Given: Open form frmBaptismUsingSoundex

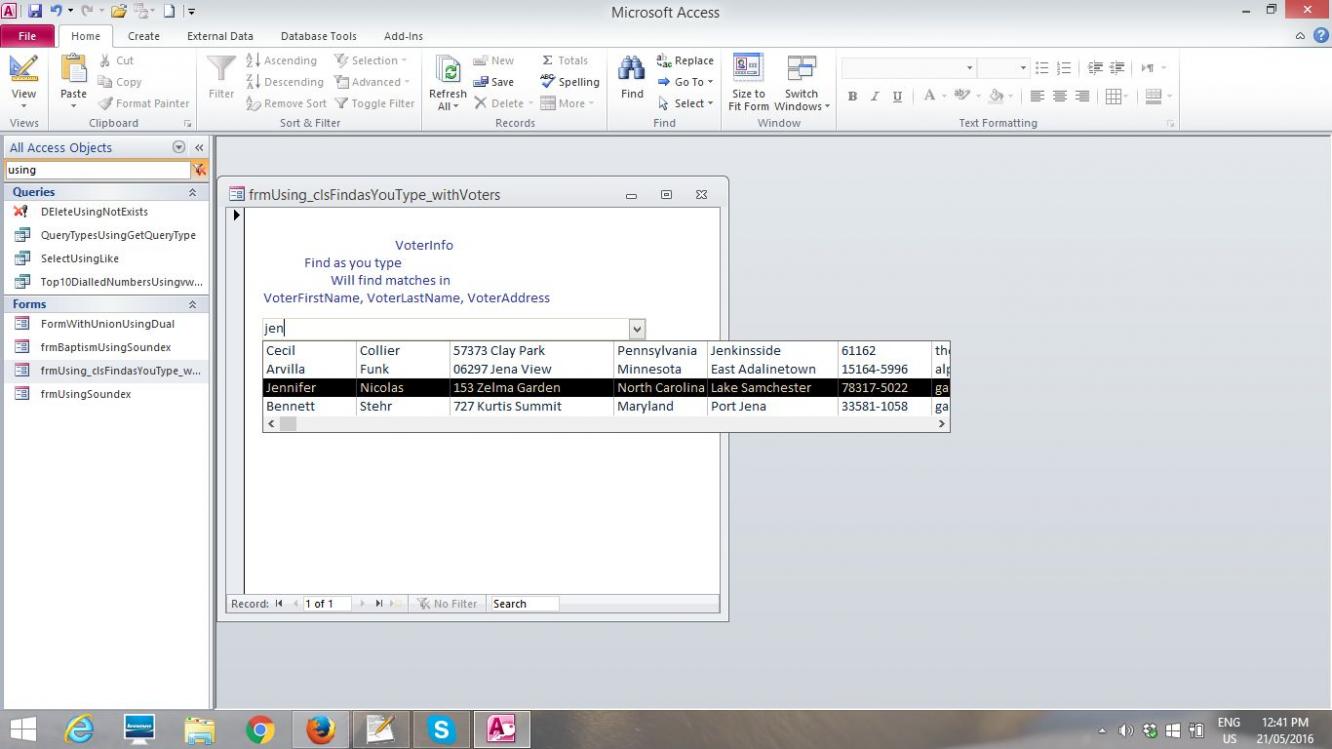Looking at the screenshot, I should (106, 347).
